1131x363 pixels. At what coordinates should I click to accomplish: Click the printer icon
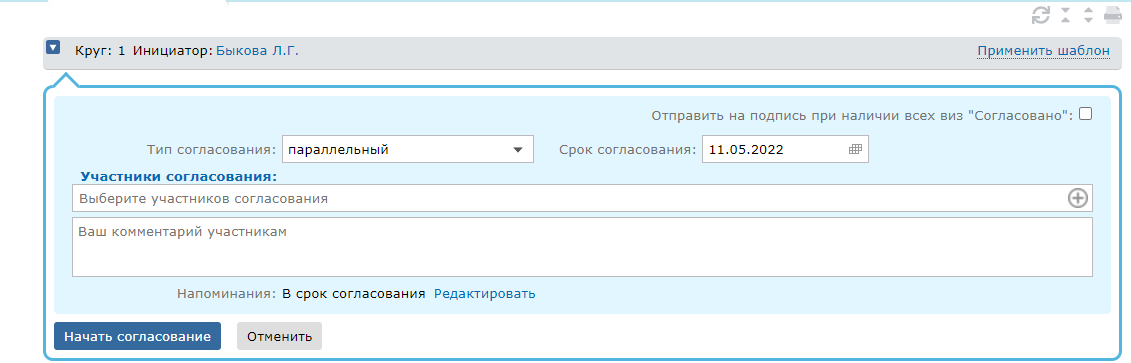click(1112, 16)
